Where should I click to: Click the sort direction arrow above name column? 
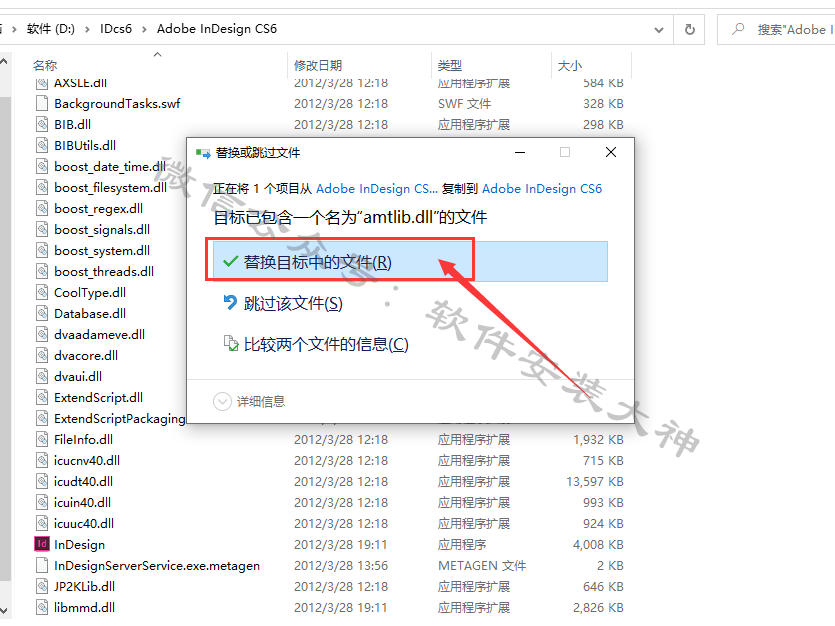click(x=157, y=54)
